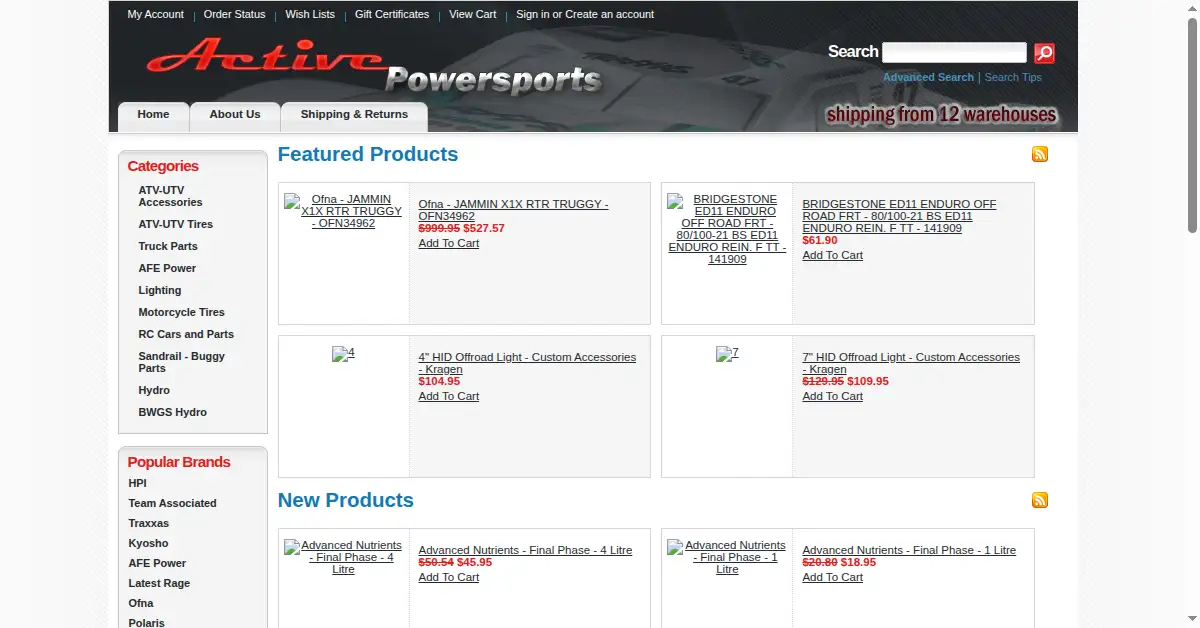Add 7" HID Offroad Light to cart
This screenshot has width=1200, height=628.
(832, 396)
